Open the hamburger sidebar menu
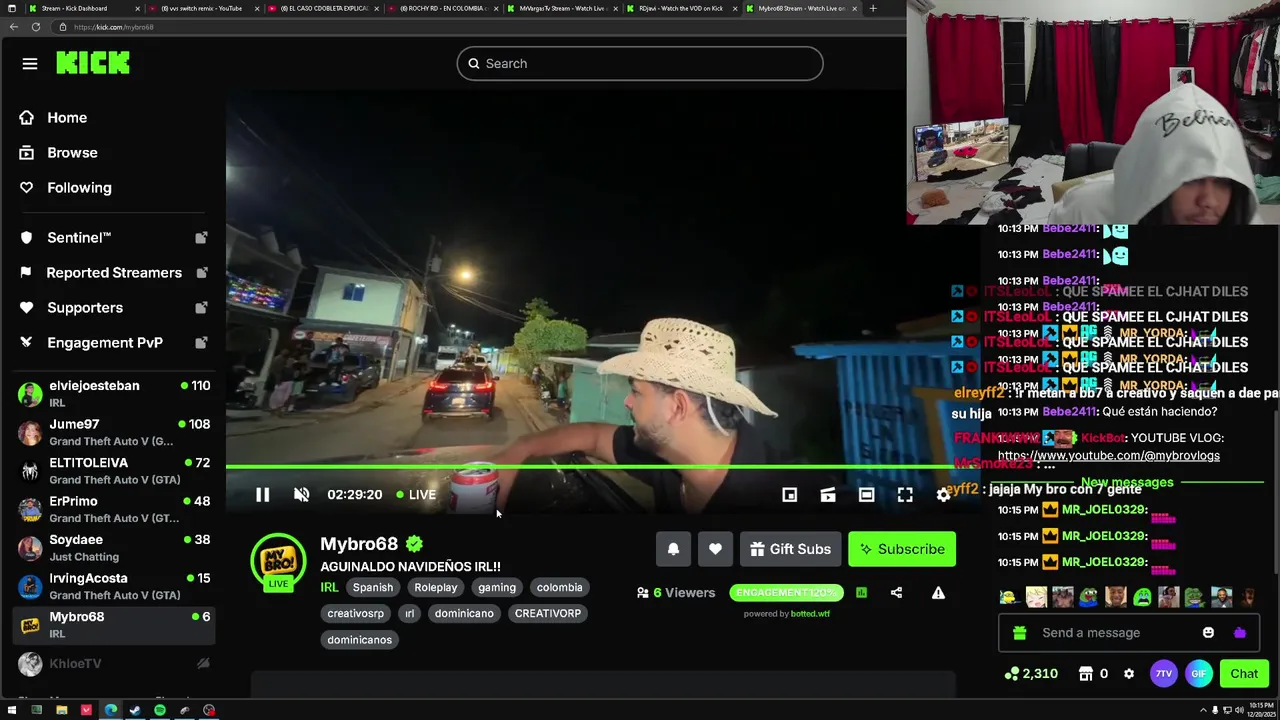Image resolution: width=1280 pixels, height=720 pixels. coord(30,63)
